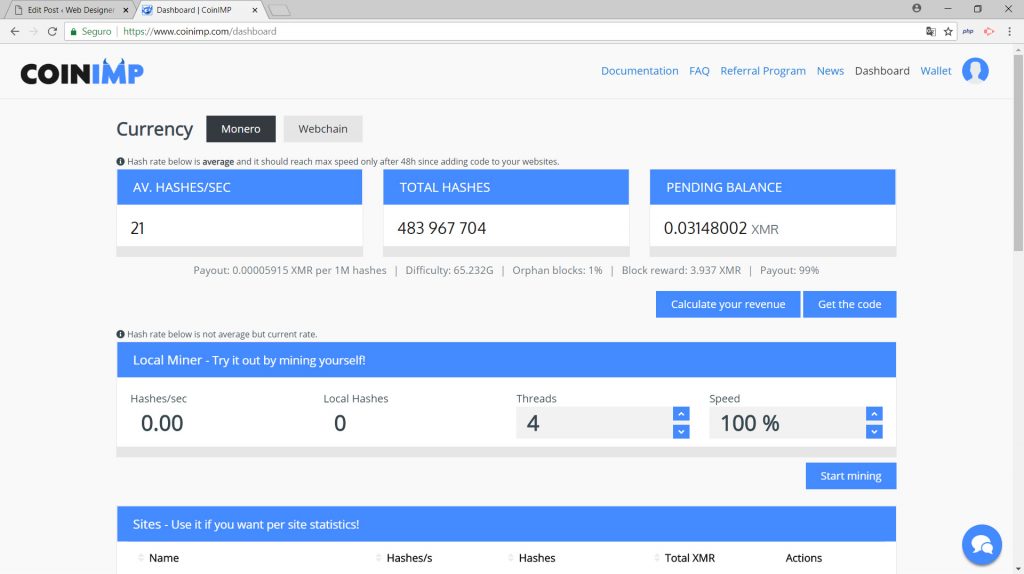
Task: Sort sites table by Name
Action: click(163, 558)
